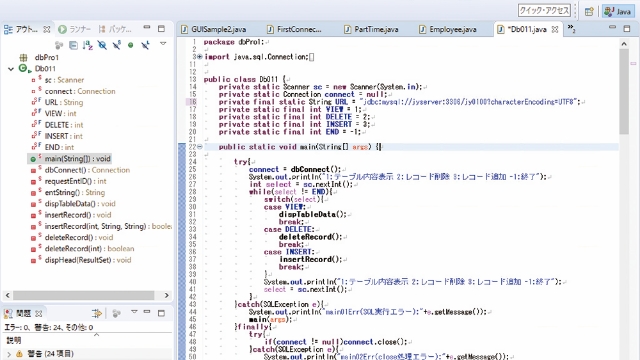Viewport: 640px width, 360px height.
Task: Open the PartTime.java editor tab
Action: (x=371, y=29)
